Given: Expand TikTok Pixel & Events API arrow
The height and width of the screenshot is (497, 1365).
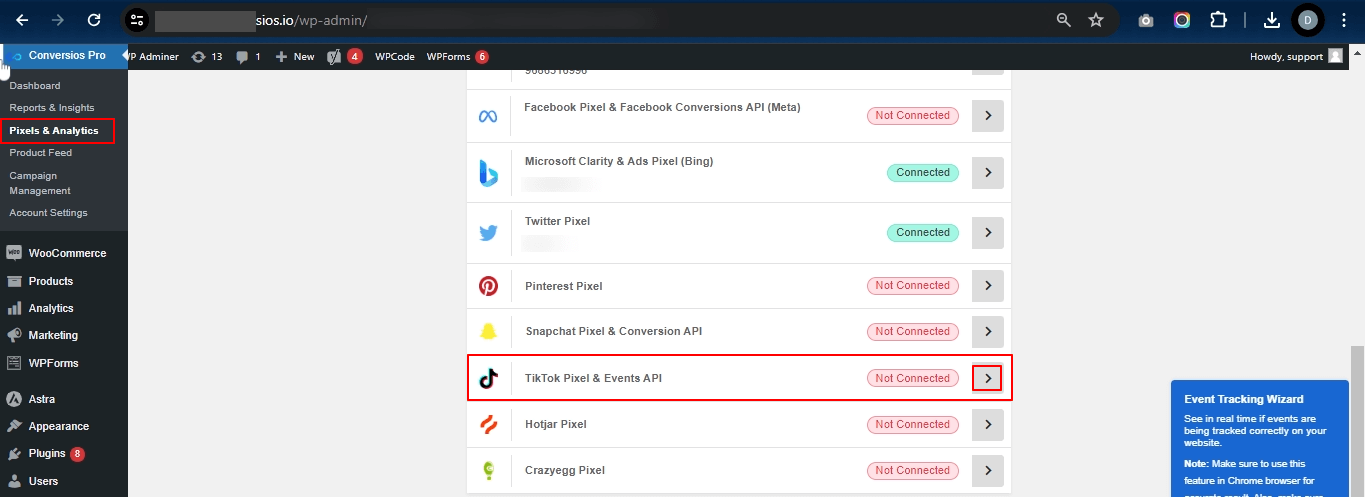Looking at the screenshot, I should tap(988, 378).
